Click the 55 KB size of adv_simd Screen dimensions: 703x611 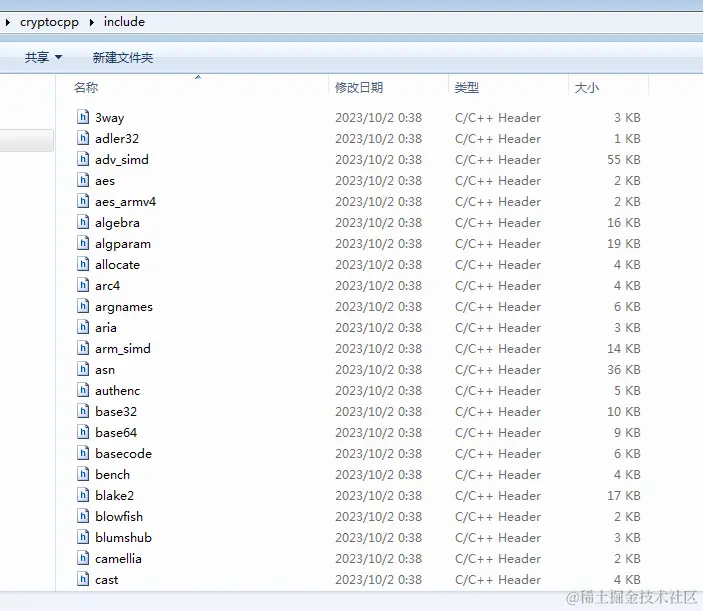click(624, 160)
